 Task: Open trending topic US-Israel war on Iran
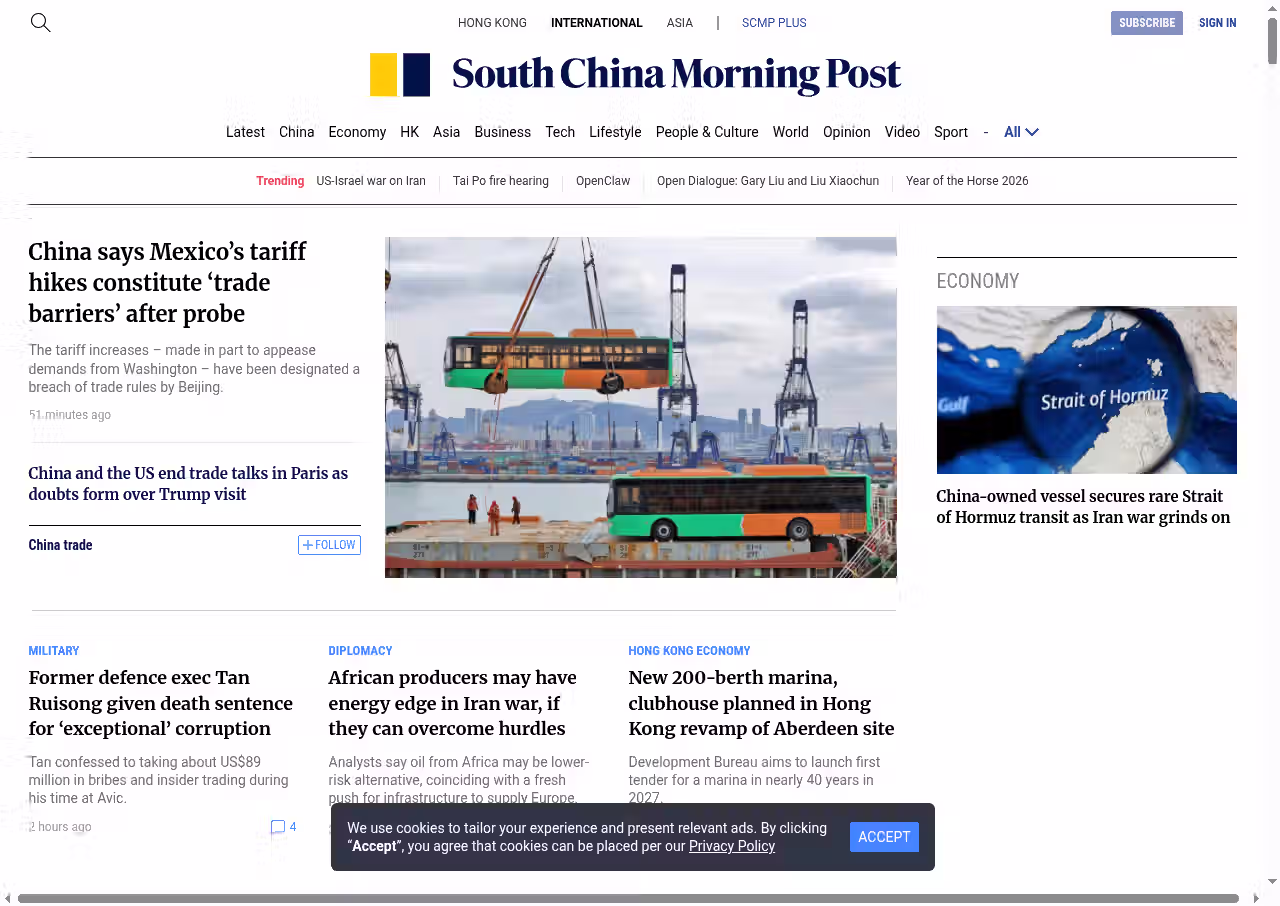tap(371, 181)
